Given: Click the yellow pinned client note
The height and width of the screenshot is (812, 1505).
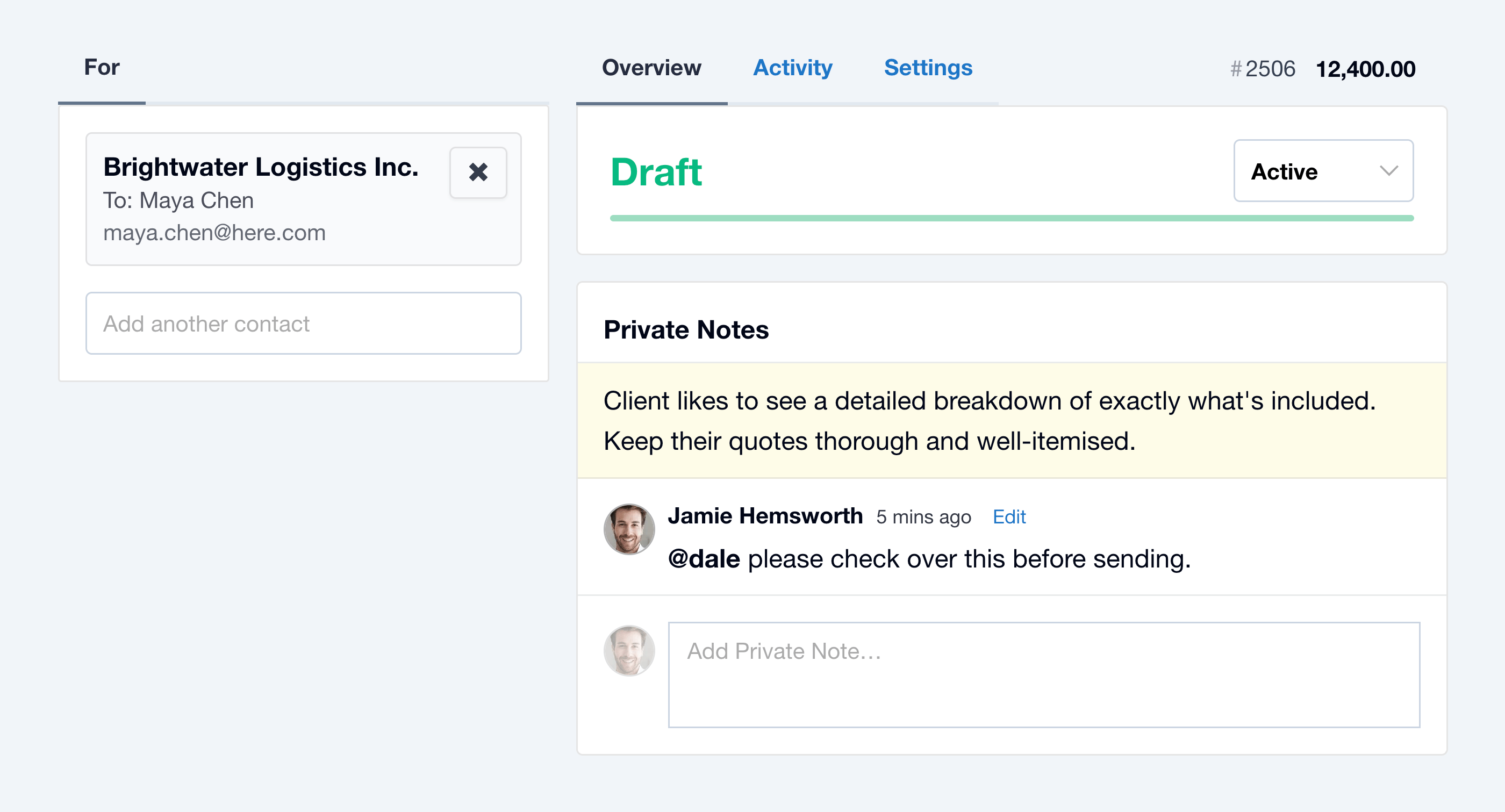Looking at the screenshot, I should tap(1012, 421).
